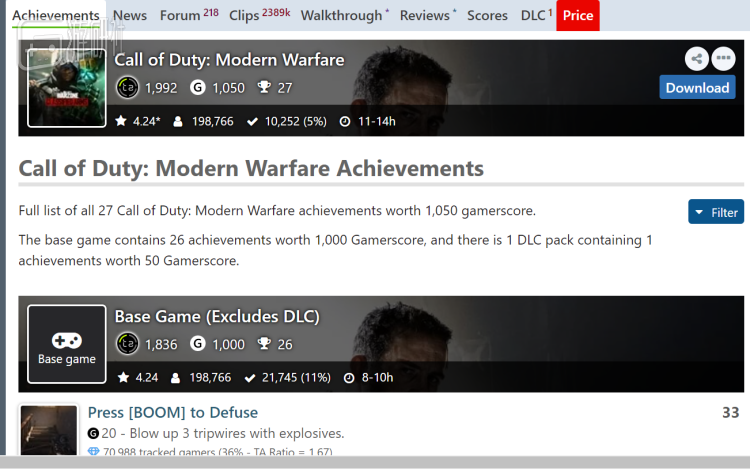This screenshot has height=469, width=750.
Task: Click the trophy icon beside 27
Action: (264, 87)
